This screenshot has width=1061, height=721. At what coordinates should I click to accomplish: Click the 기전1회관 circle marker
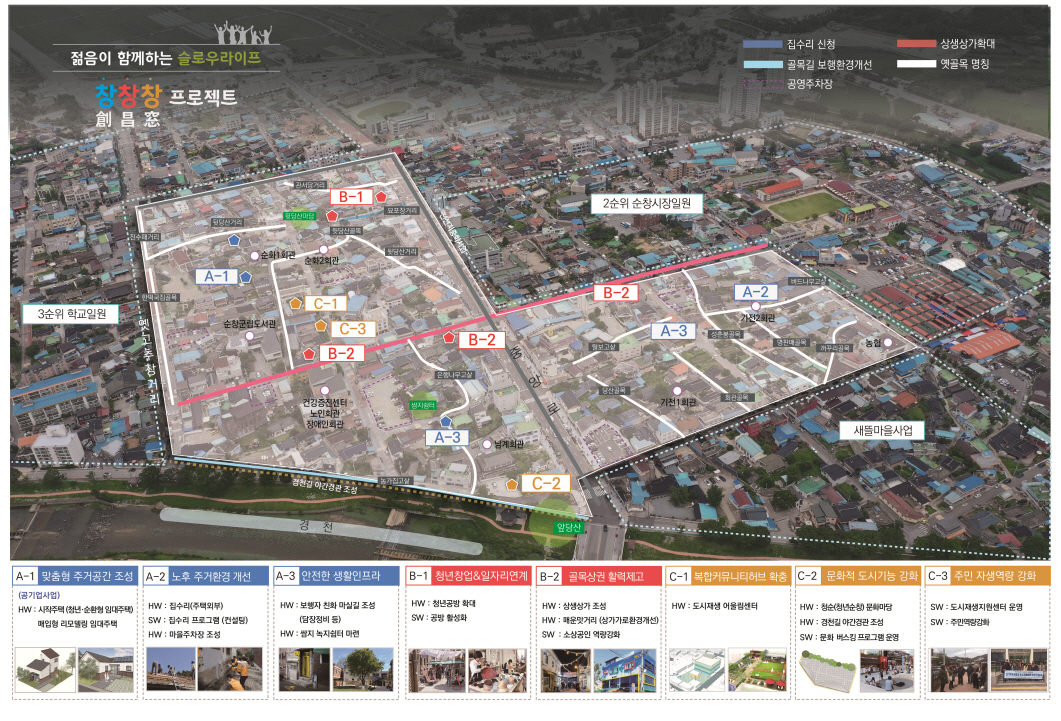coord(677,391)
